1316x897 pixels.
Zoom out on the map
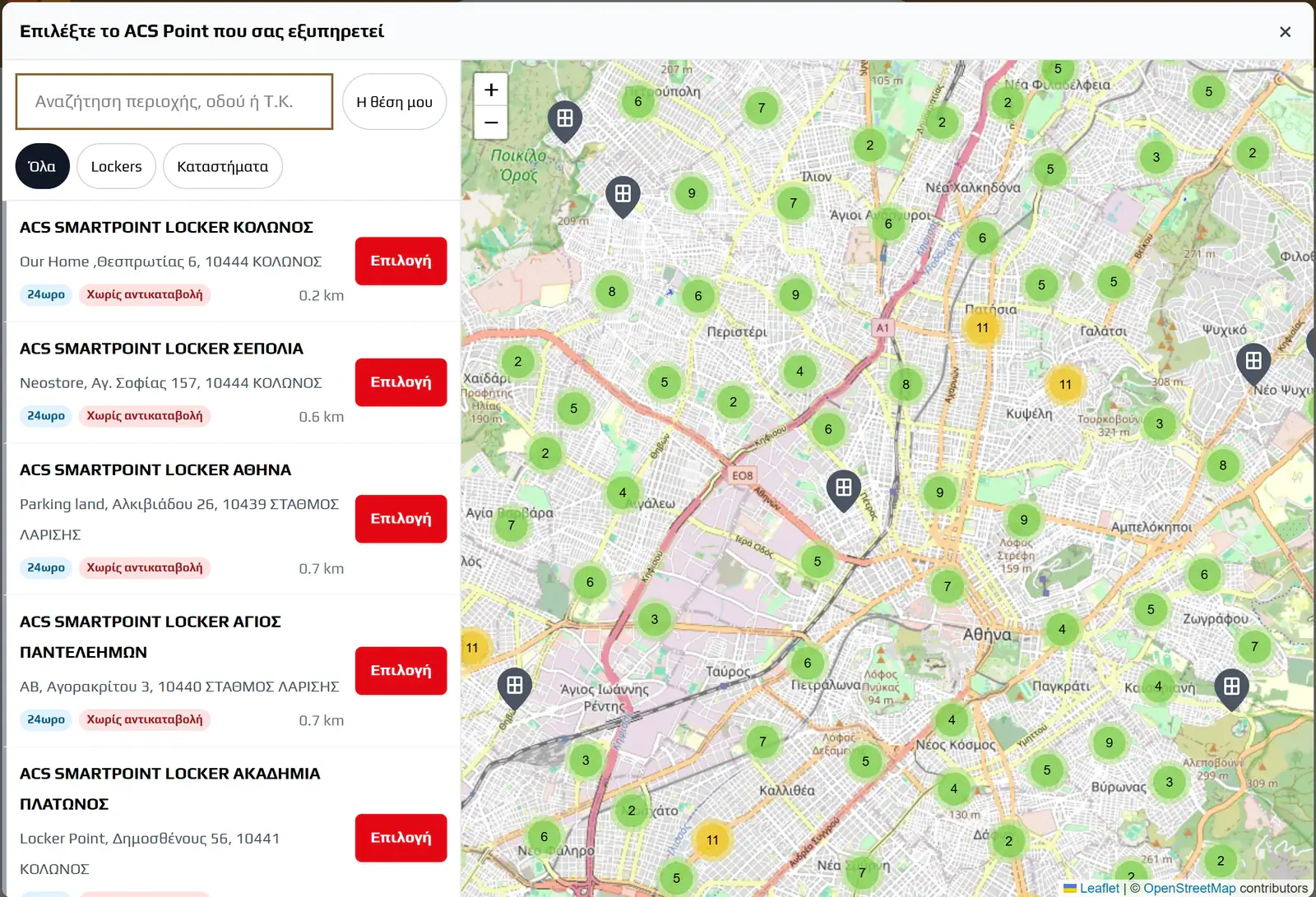coord(491,123)
